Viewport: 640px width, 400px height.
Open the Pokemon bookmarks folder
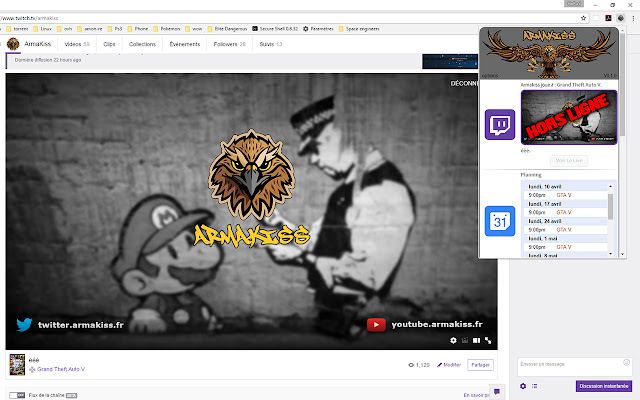[x=167, y=29]
